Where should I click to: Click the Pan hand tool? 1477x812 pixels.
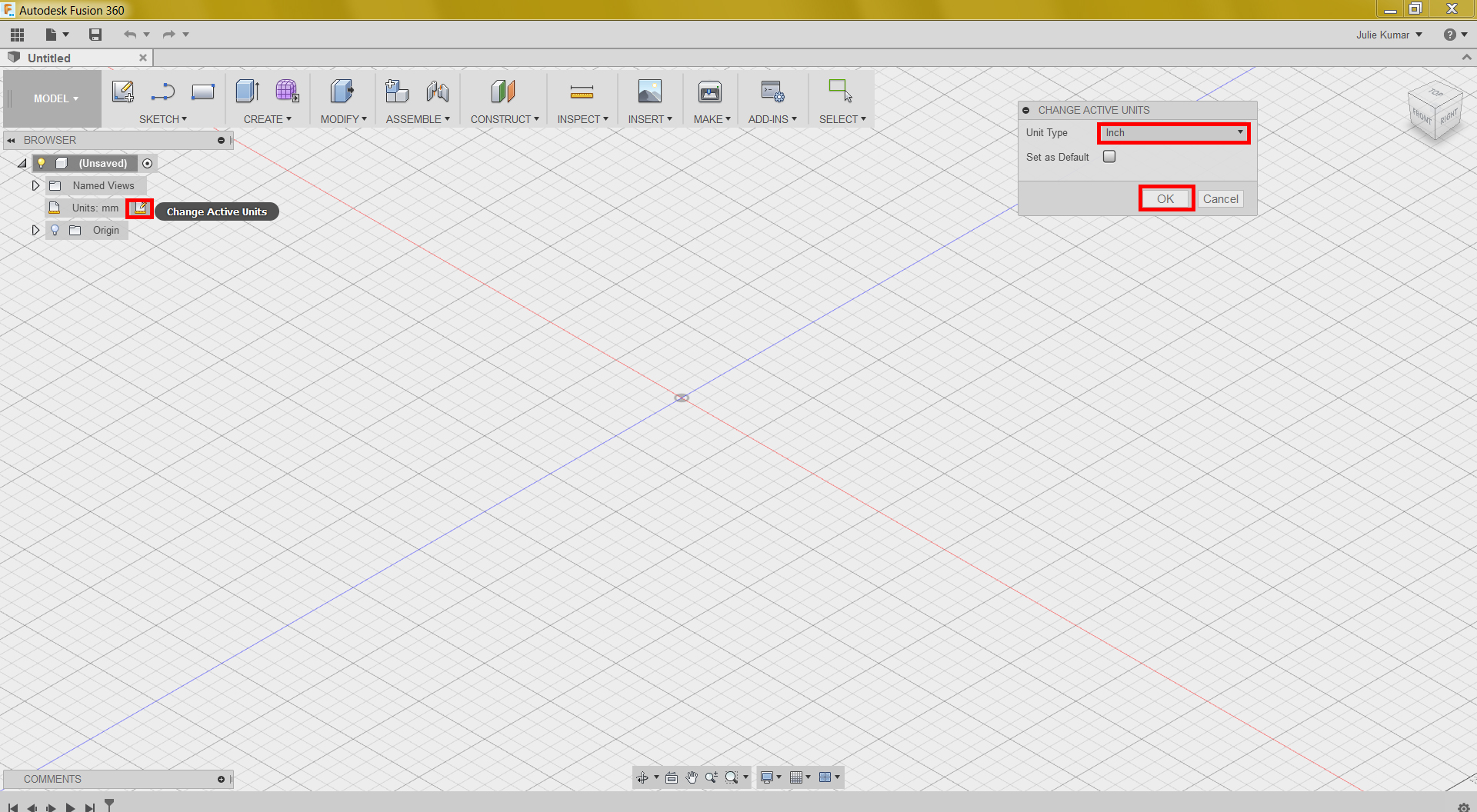(692, 777)
